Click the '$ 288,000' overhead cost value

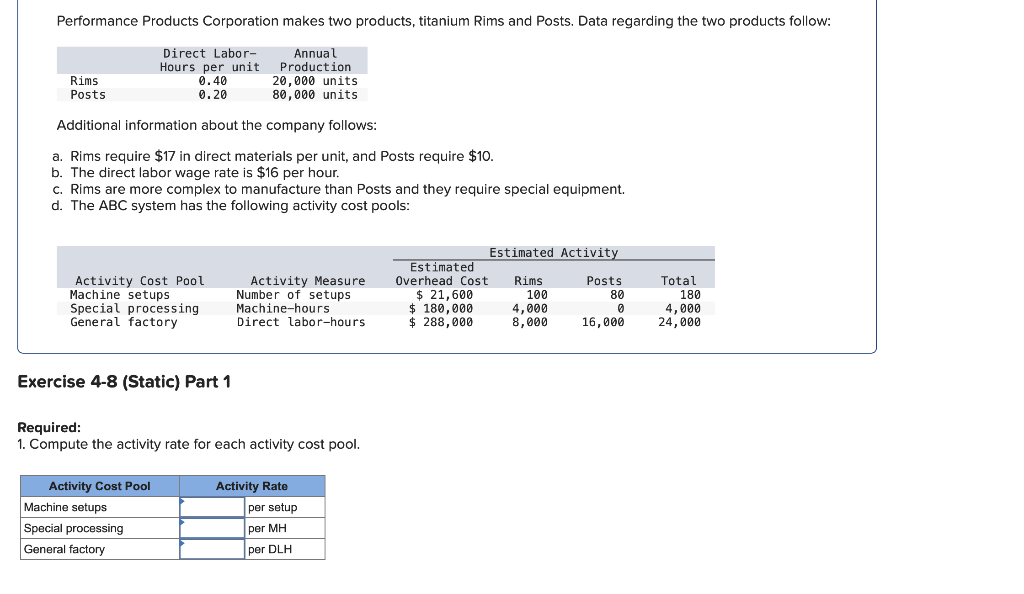pos(441,322)
